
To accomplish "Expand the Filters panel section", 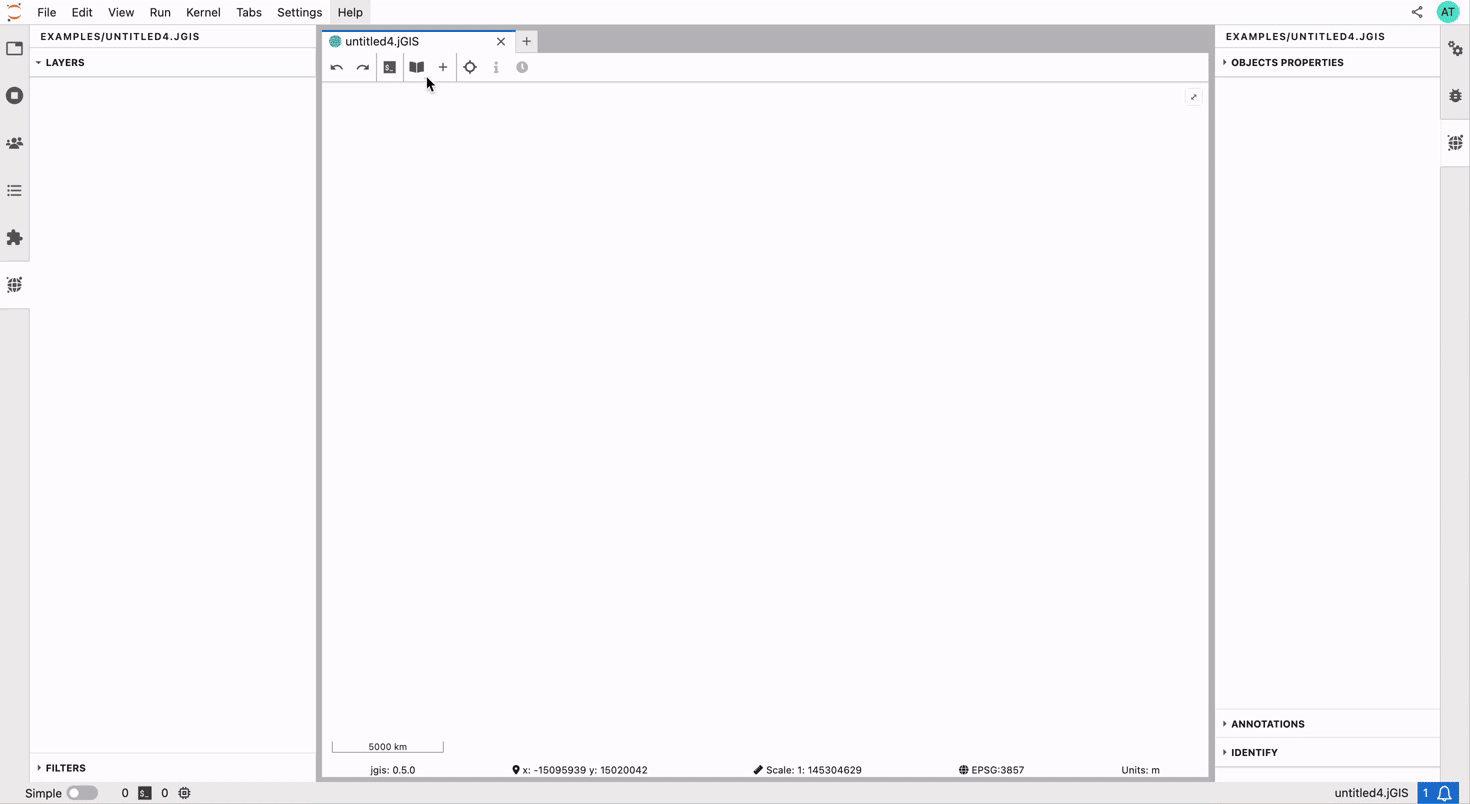I will point(65,768).
